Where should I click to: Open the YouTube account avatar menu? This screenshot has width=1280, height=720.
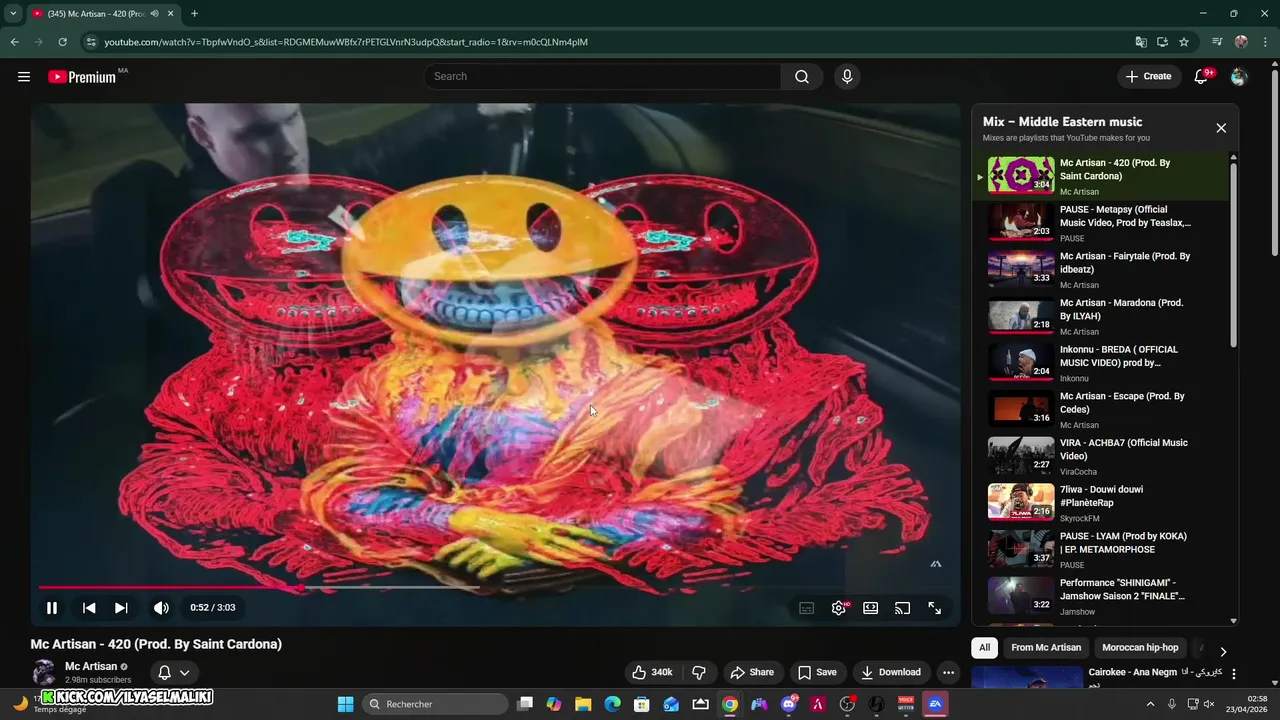click(1239, 76)
